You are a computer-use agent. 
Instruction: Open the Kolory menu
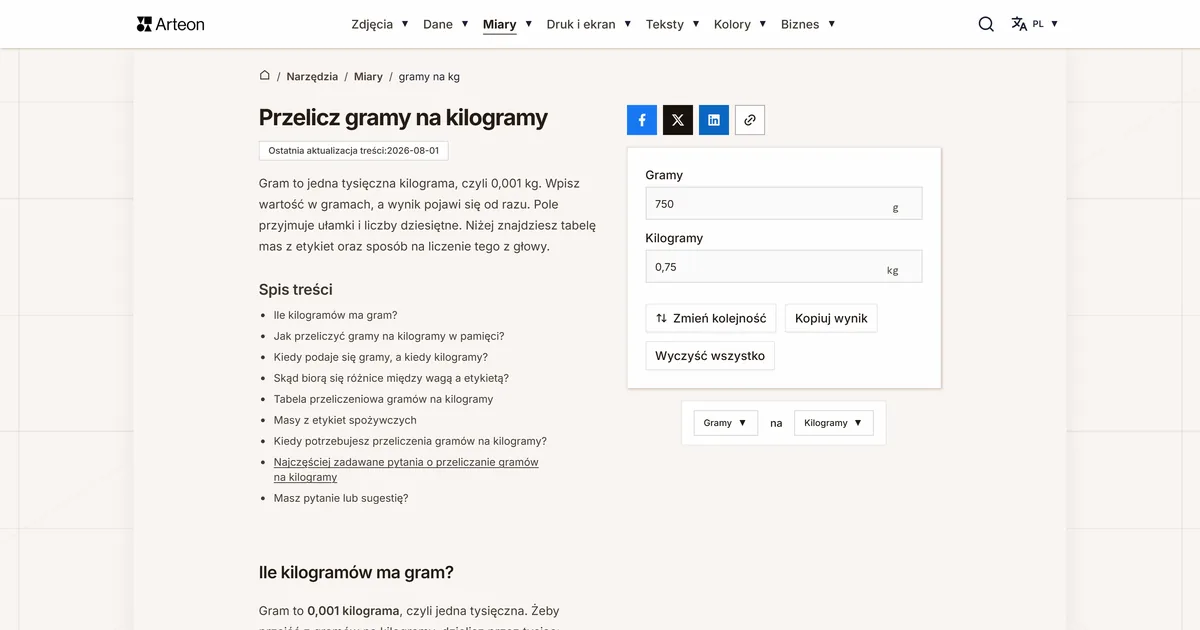point(741,24)
